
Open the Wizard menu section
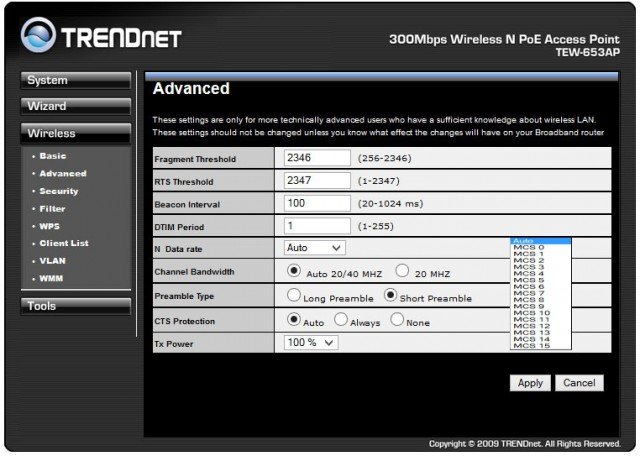coord(77,106)
